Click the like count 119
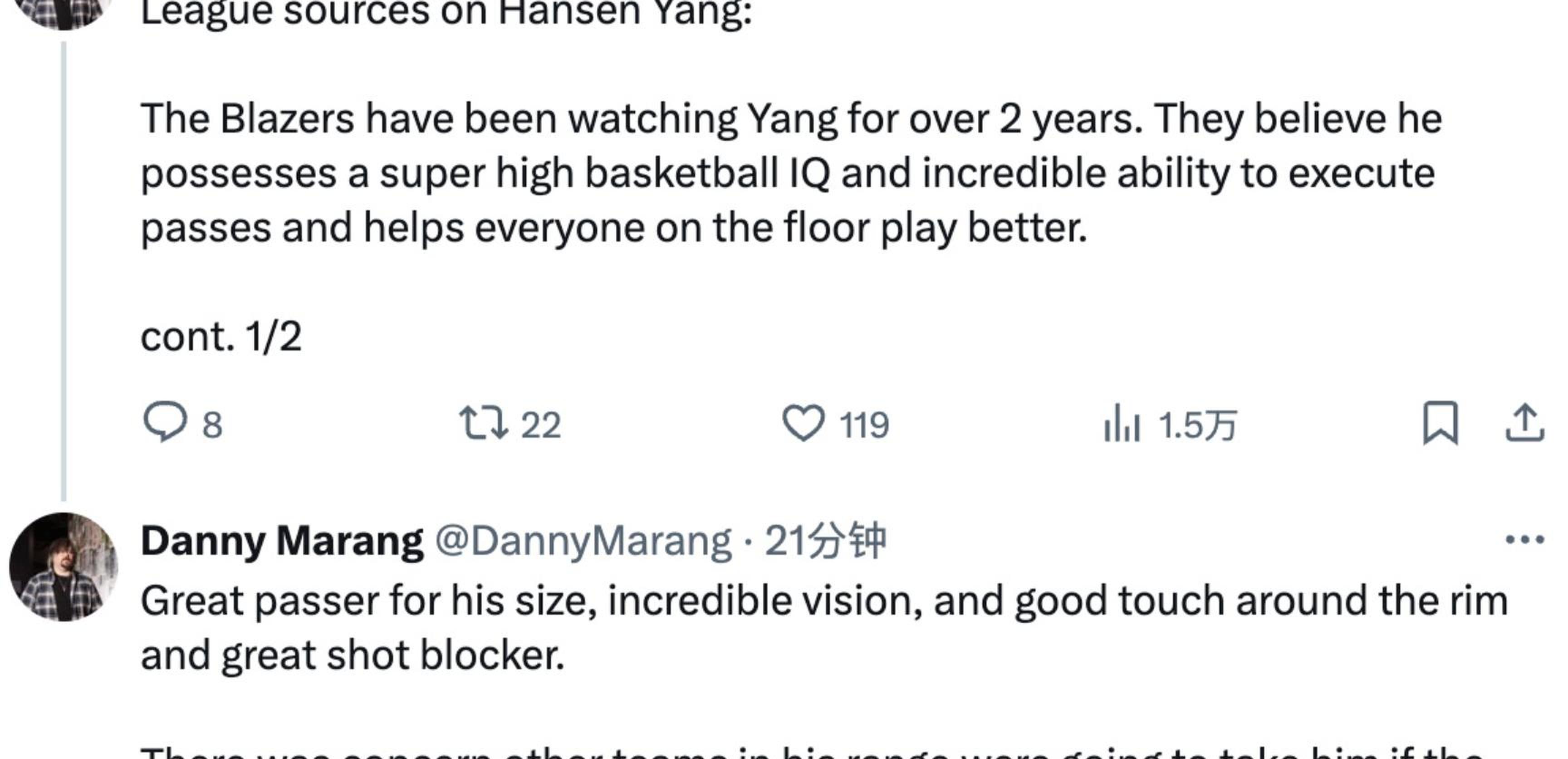The width and height of the screenshot is (1568, 759). (864, 424)
